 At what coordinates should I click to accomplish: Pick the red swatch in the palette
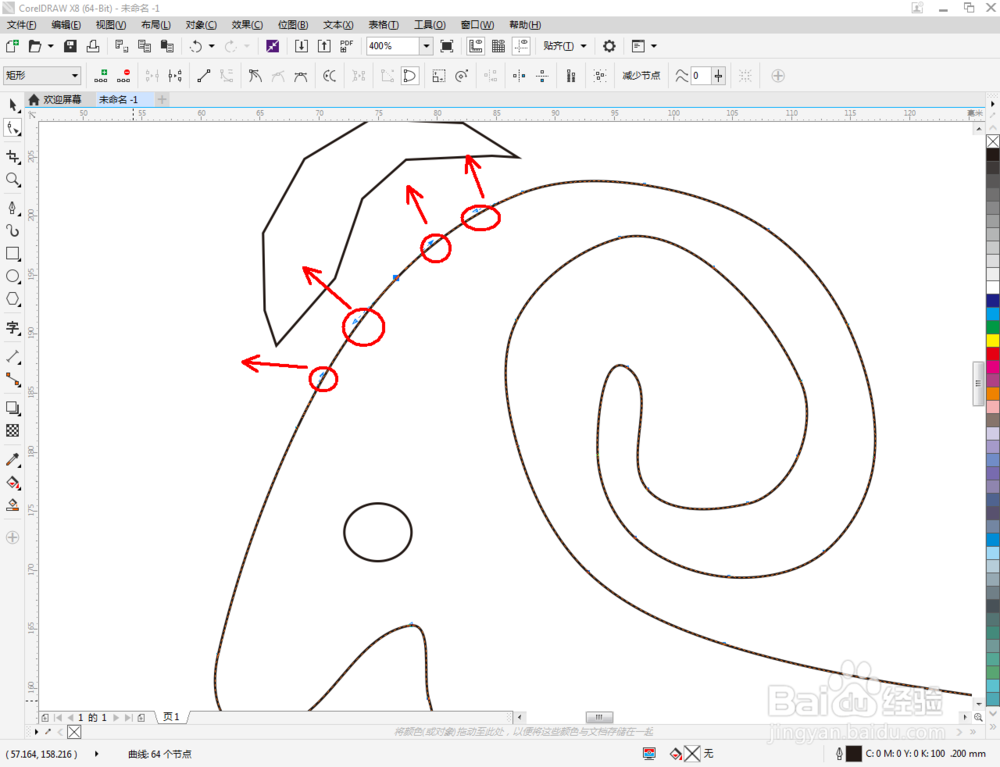993,353
